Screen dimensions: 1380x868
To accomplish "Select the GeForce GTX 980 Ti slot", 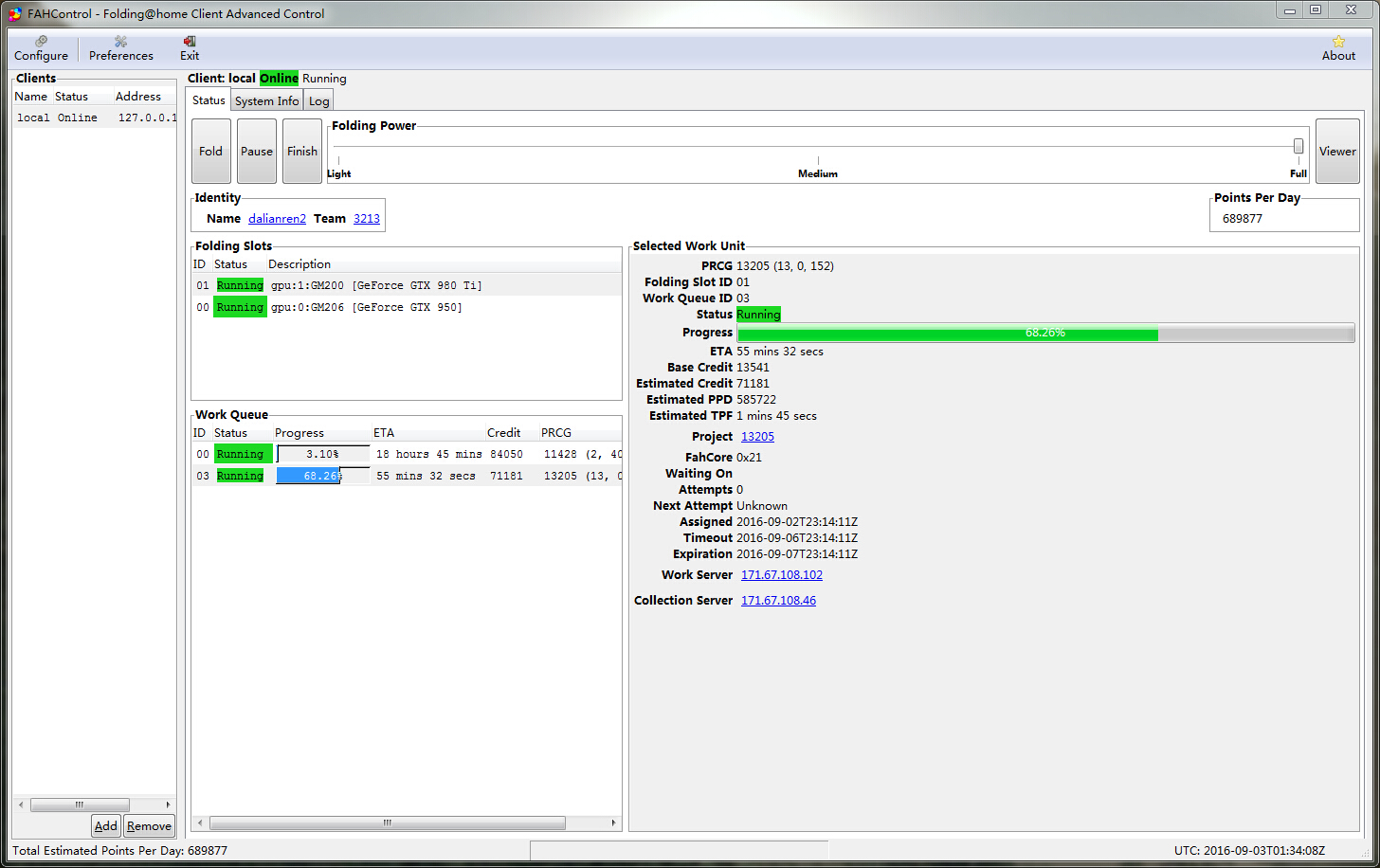I will [x=407, y=285].
